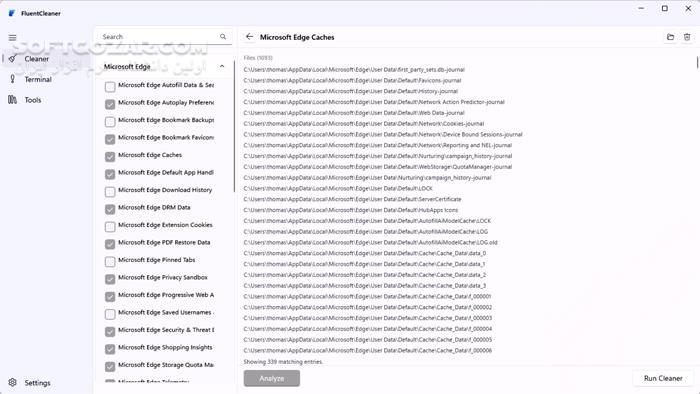Image resolution: width=700 pixels, height=394 pixels.
Task: Select the first_party_sets.db-journal path
Action: [354, 70]
